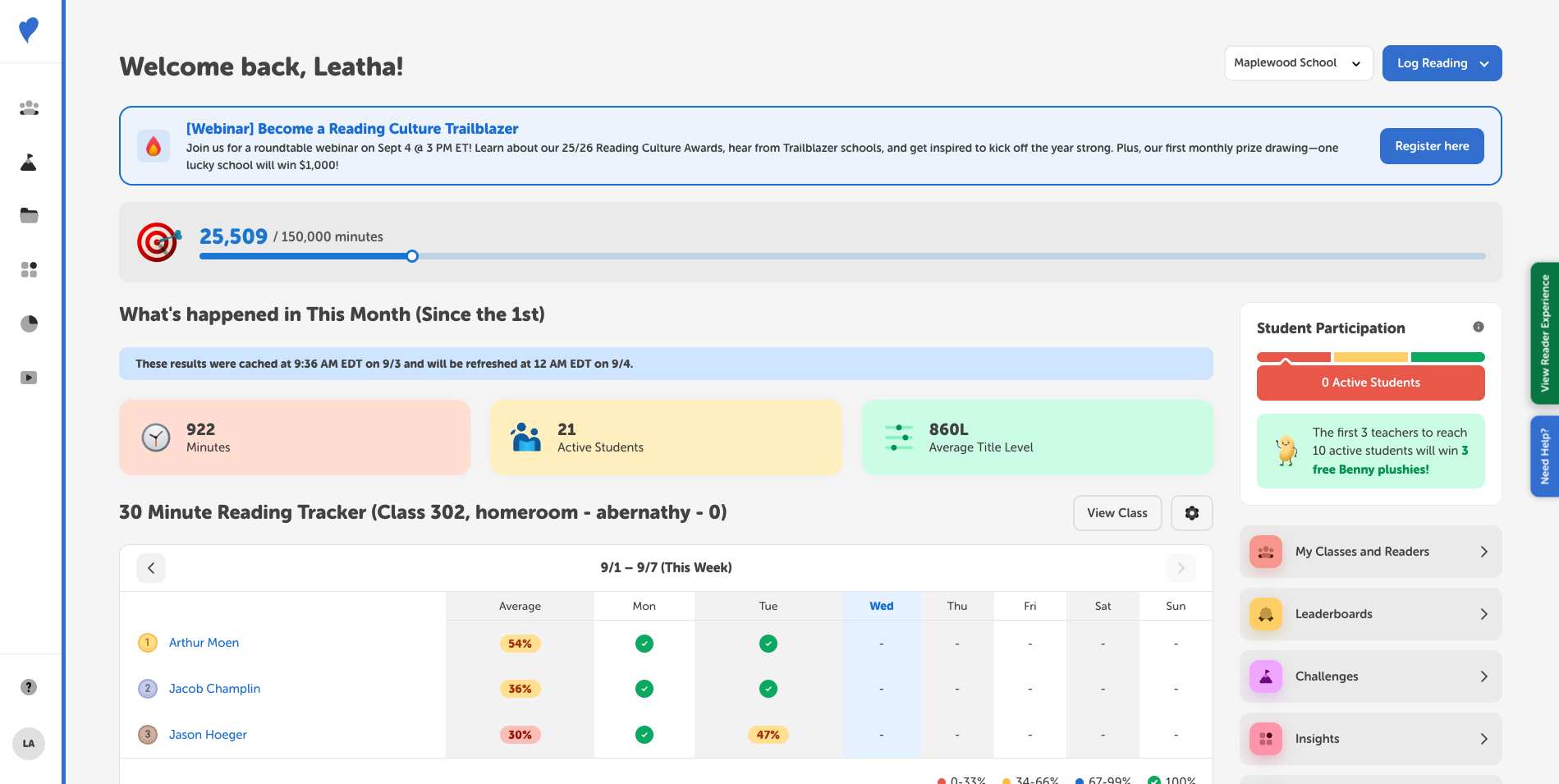The image size is (1559, 784).
Task: Go to the previous week in the tracker
Action: 151,568
